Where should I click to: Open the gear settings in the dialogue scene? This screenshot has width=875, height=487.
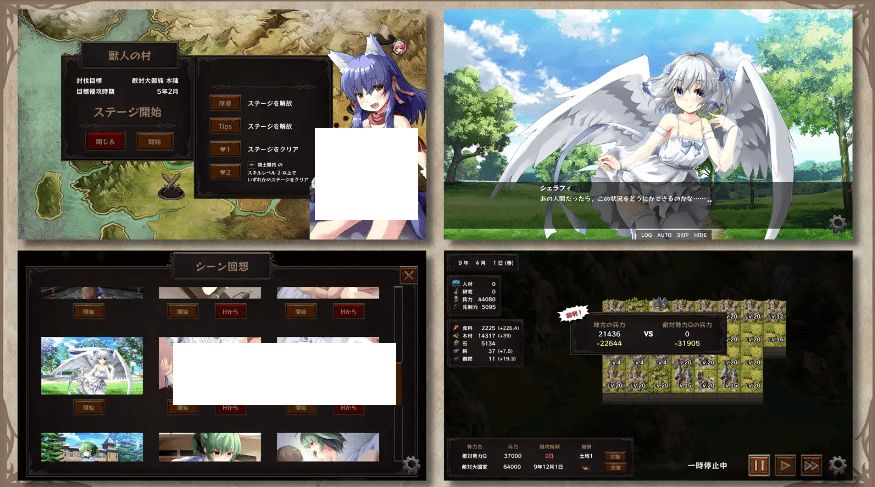tap(836, 224)
